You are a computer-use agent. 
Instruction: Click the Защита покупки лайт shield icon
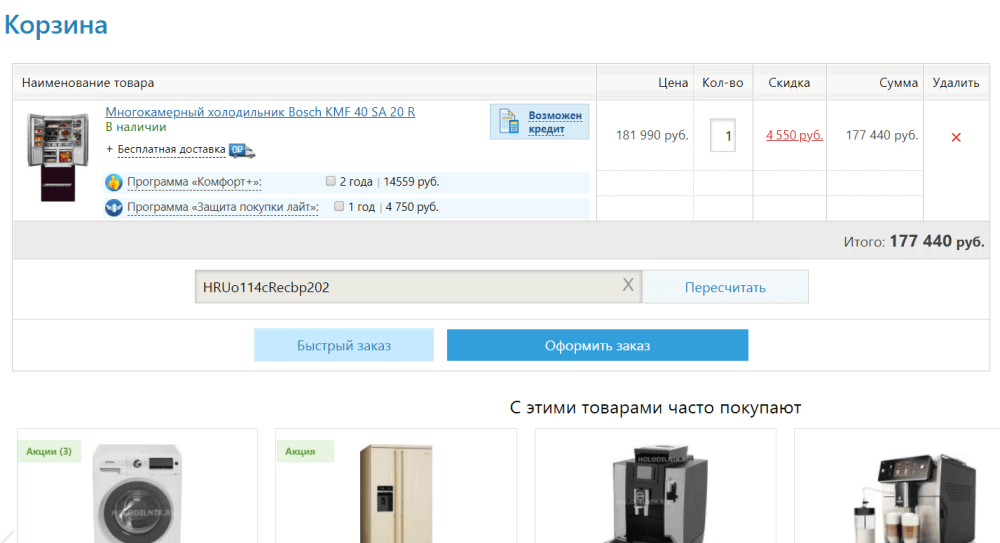point(114,207)
